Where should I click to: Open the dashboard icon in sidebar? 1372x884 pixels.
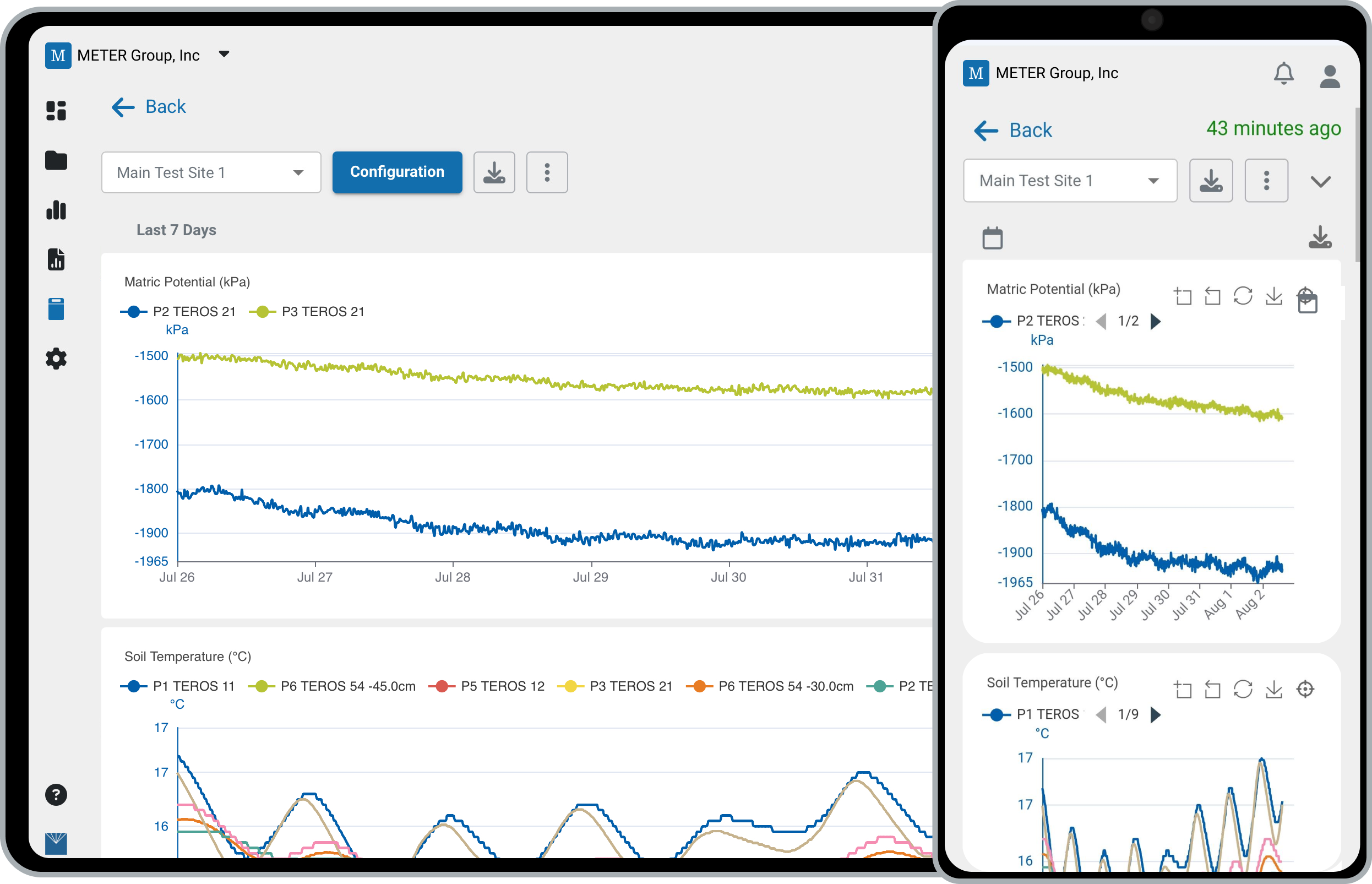[56, 110]
